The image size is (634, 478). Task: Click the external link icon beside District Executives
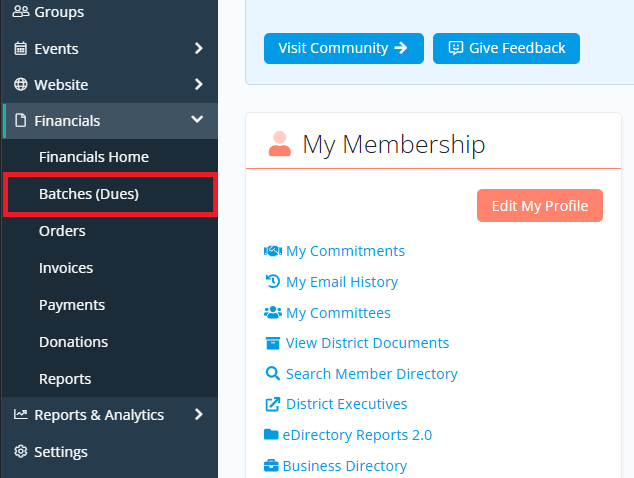click(x=273, y=404)
